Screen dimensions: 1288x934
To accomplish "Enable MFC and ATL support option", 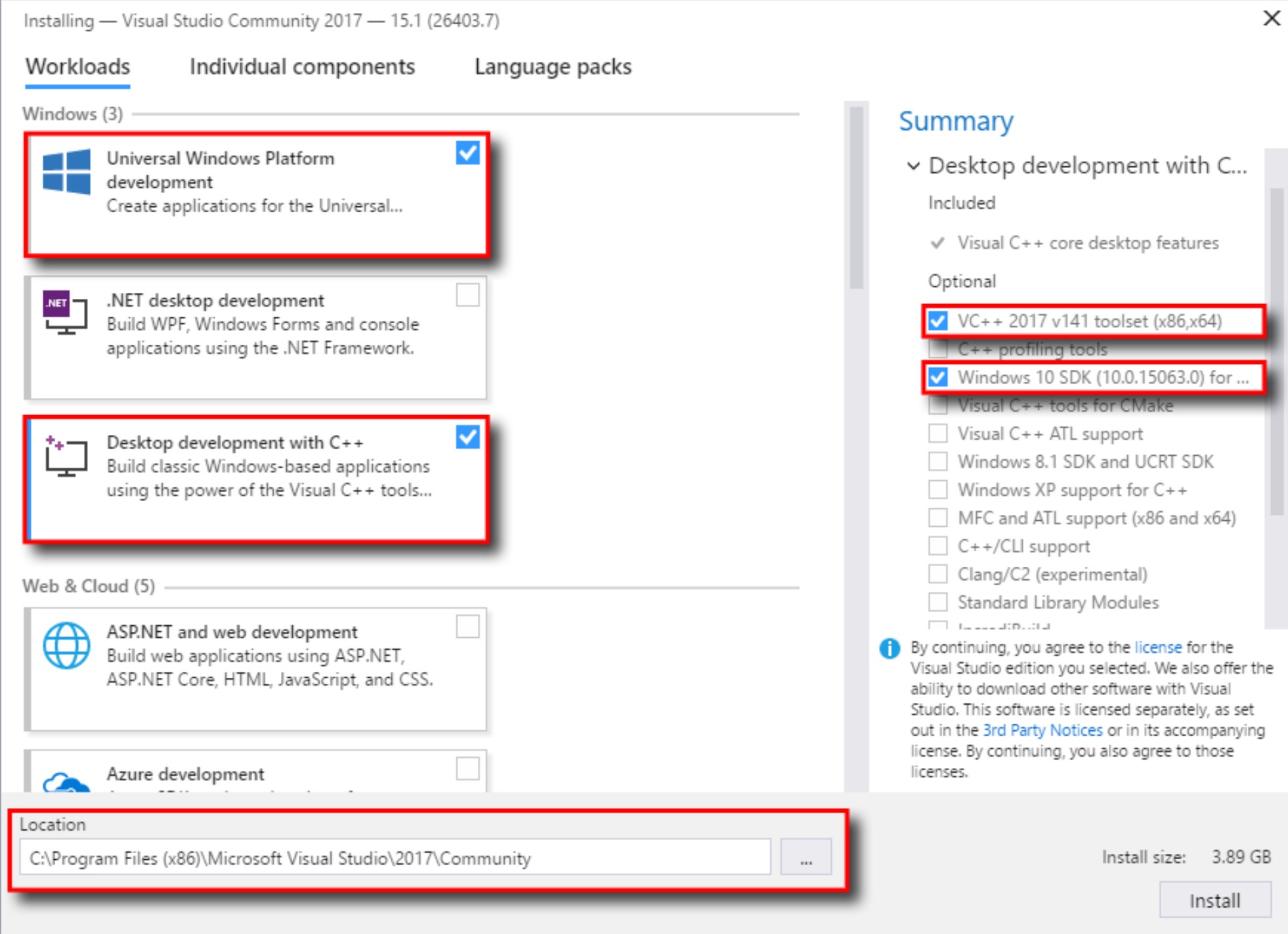I will pos(938,518).
